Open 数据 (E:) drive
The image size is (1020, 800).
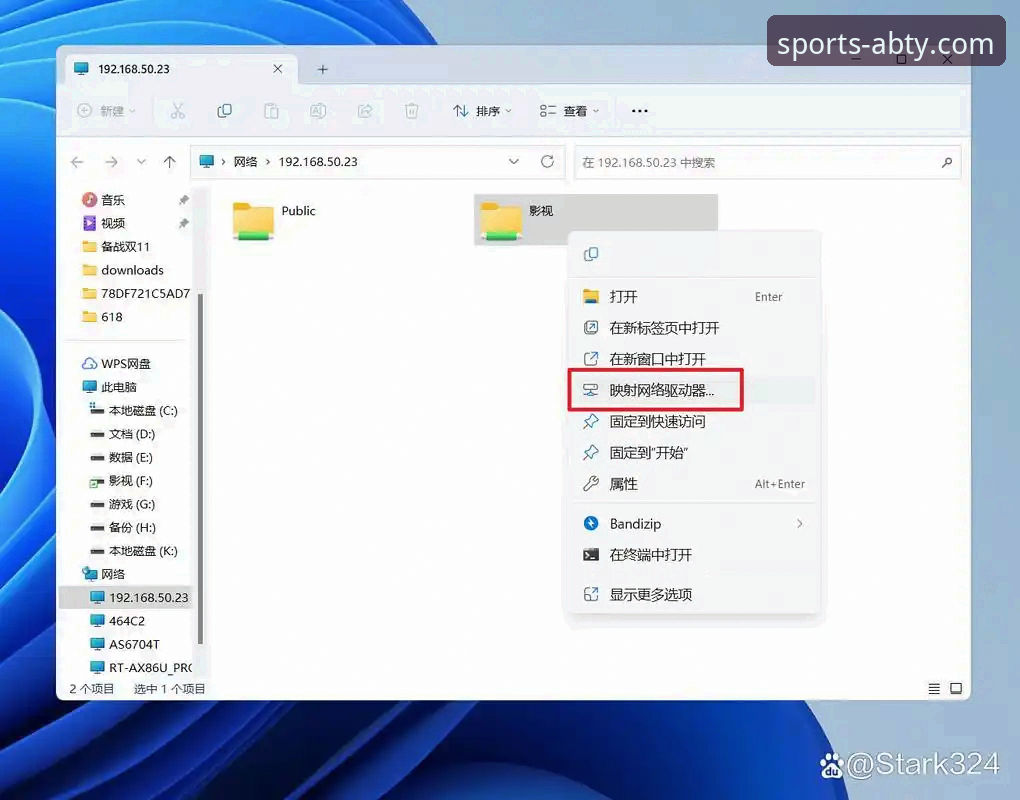coord(121,457)
